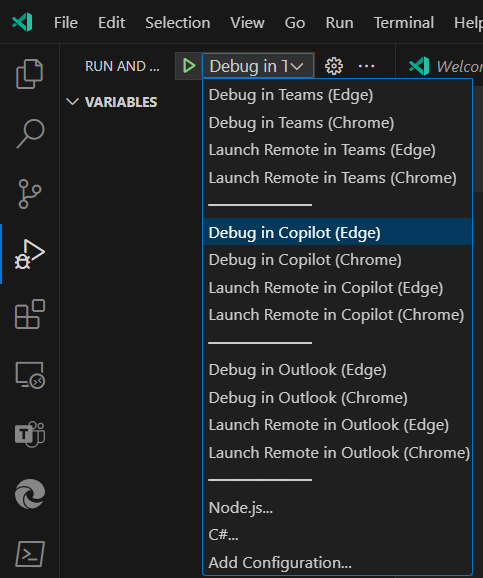Choose Launch Remote in Copilot (Edge)

point(337,288)
